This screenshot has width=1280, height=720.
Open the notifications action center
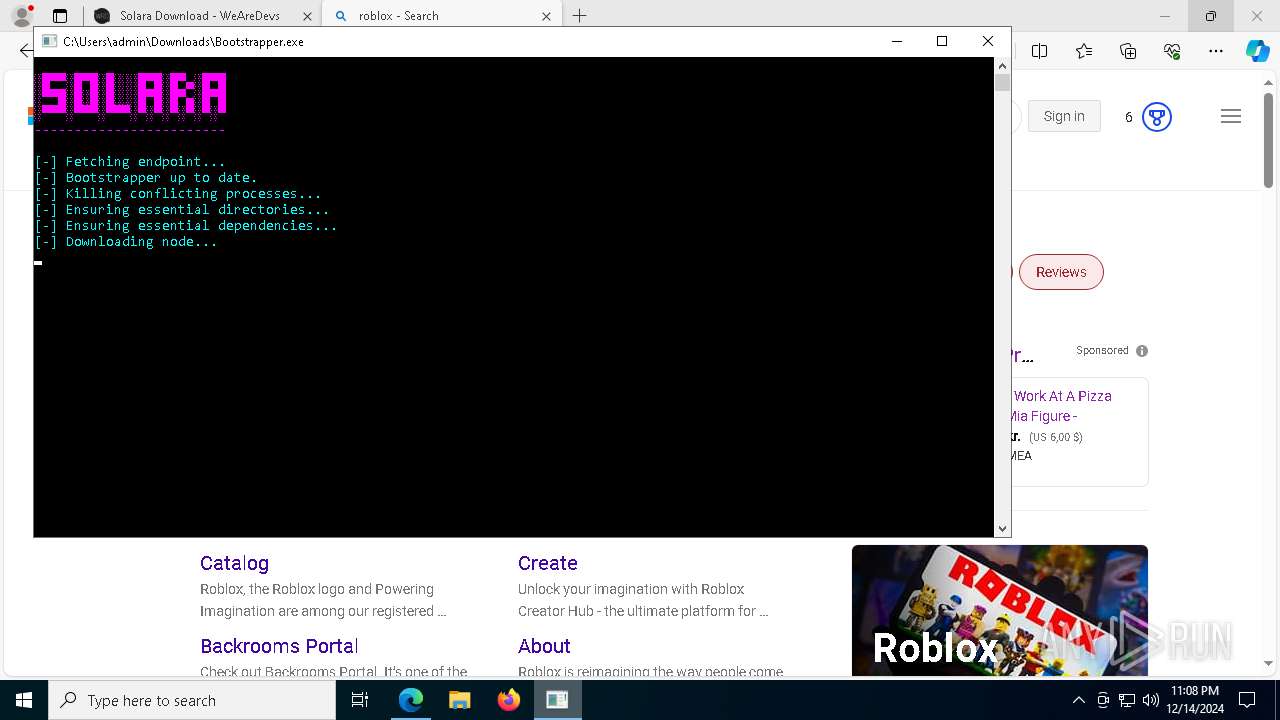pos(1247,700)
